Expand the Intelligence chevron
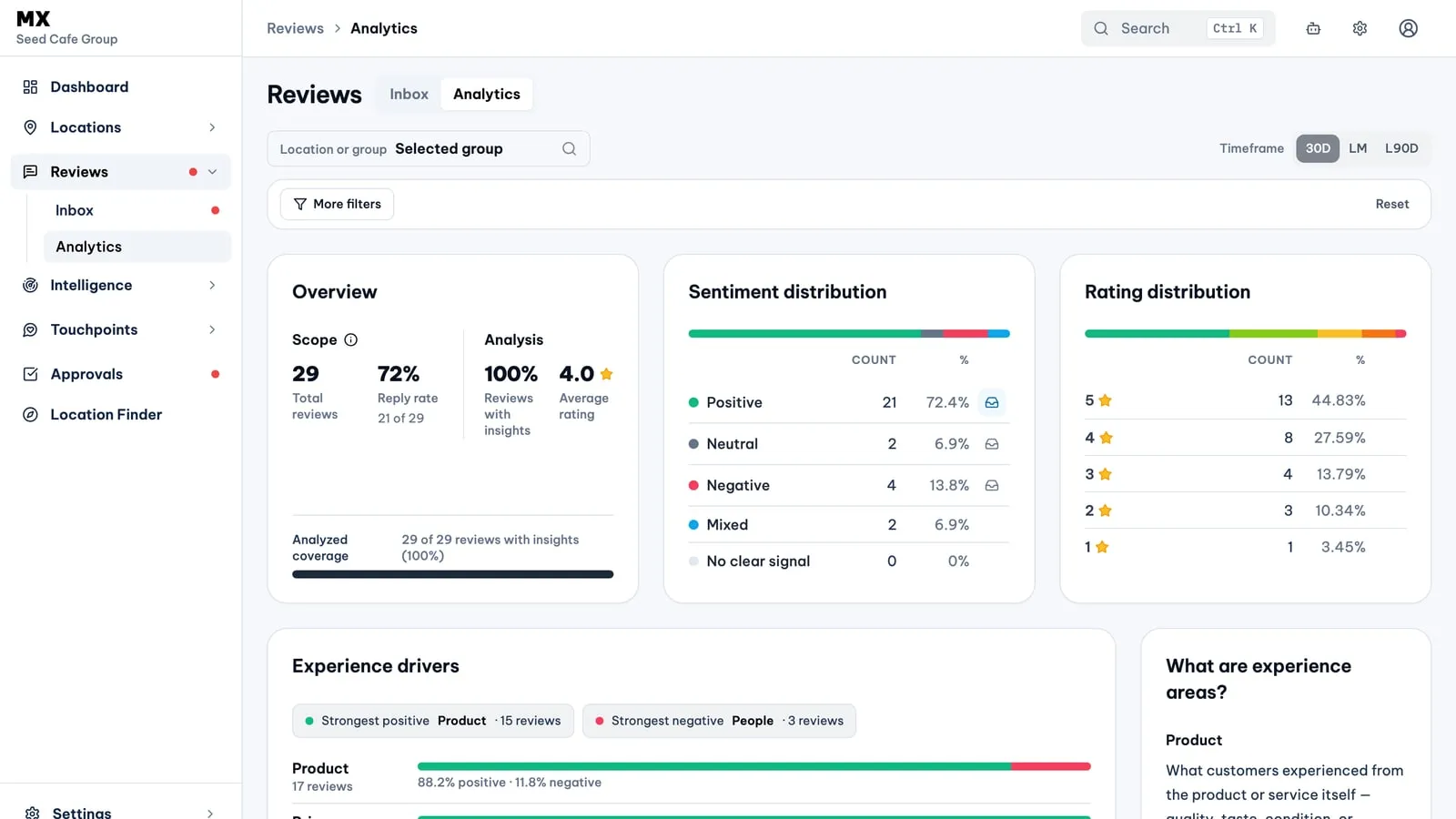The height and width of the screenshot is (819, 1456). (x=212, y=286)
